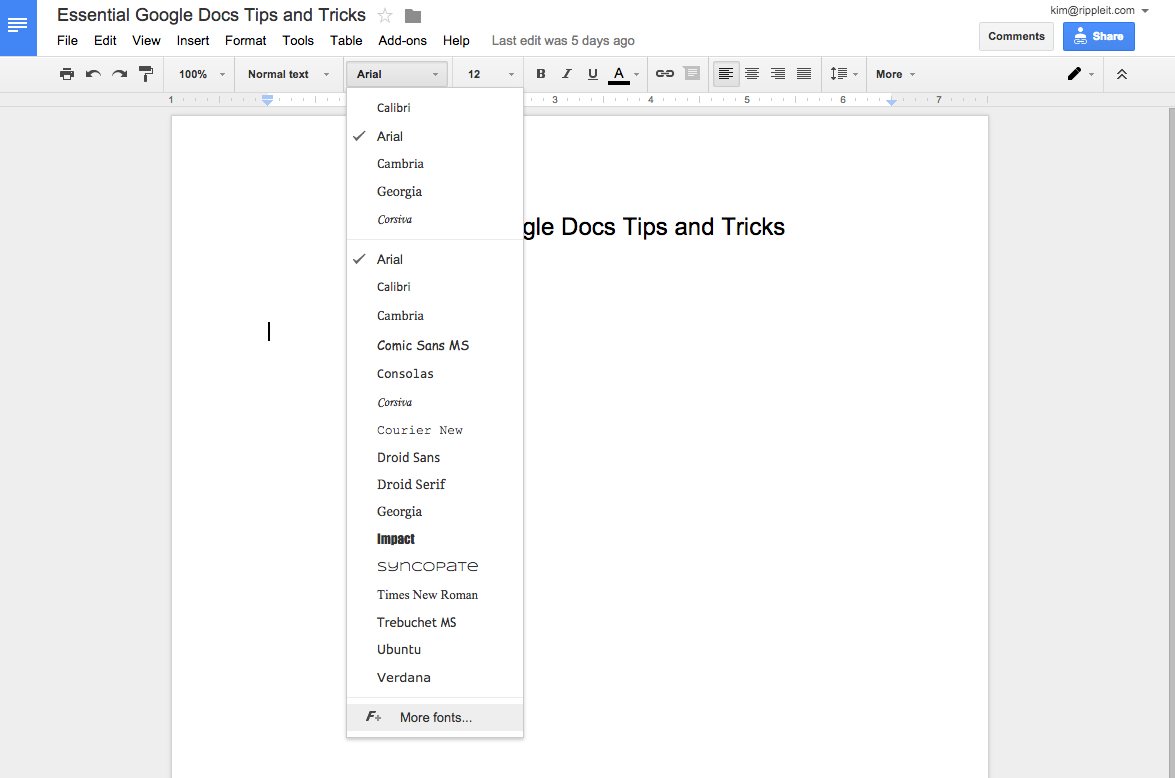Select Syncopate font
The width and height of the screenshot is (1175, 778).
[435, 567]
